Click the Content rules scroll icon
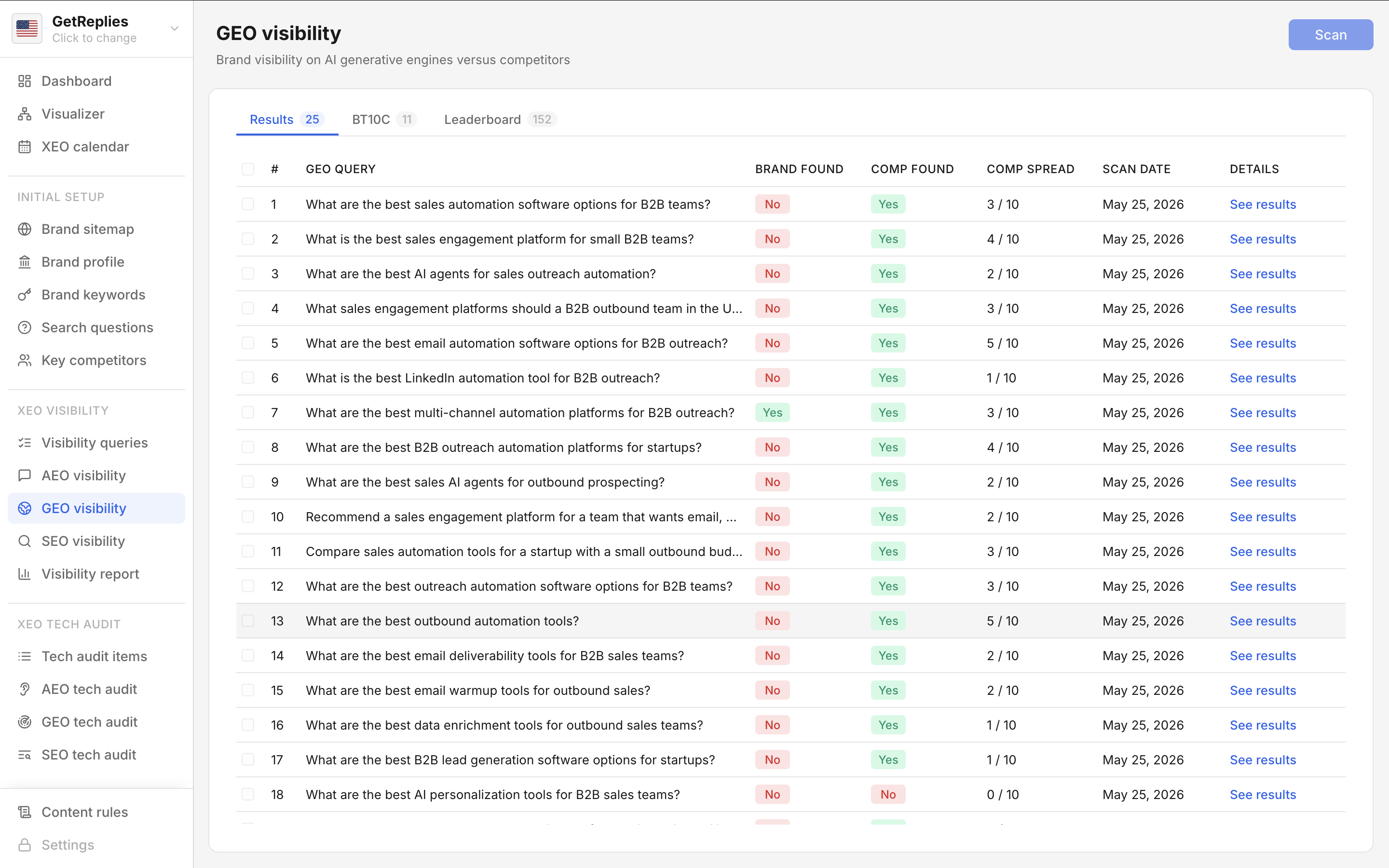 [25, 812]
